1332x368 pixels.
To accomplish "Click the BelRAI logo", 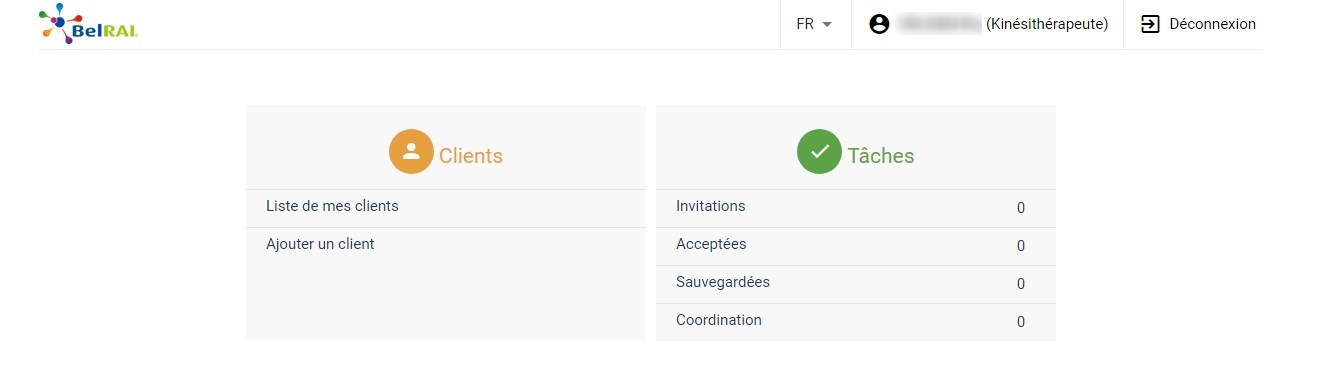I will 89,24.
